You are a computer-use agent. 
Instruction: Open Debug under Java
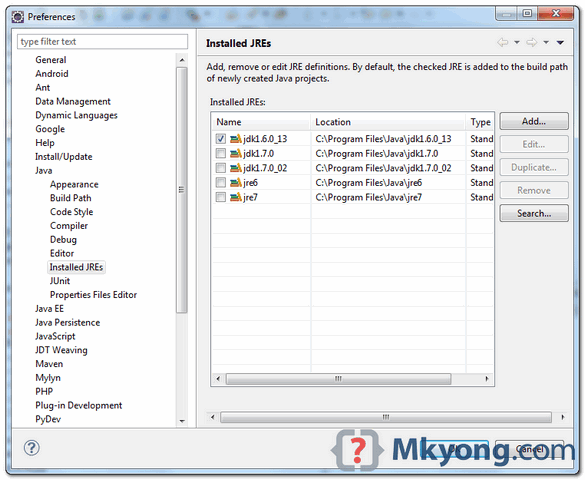[x=63, y=239]
